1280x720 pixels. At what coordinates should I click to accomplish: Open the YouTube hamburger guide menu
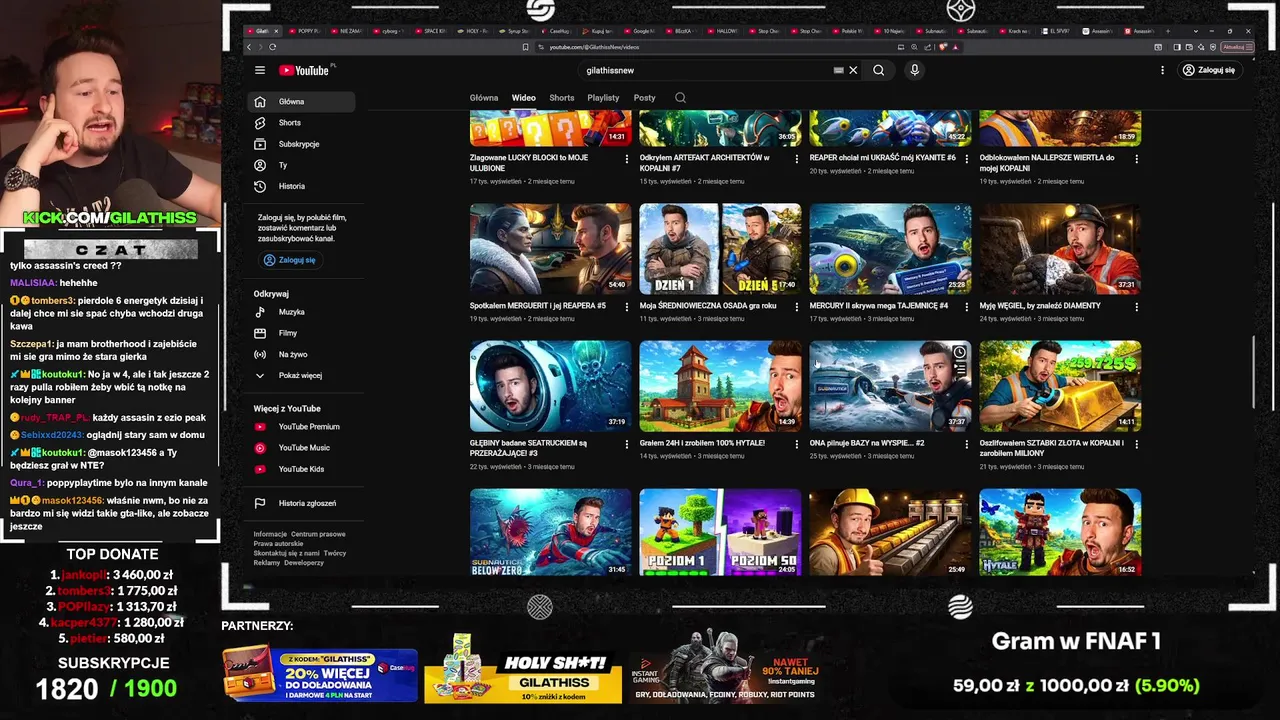pos(260,70)
